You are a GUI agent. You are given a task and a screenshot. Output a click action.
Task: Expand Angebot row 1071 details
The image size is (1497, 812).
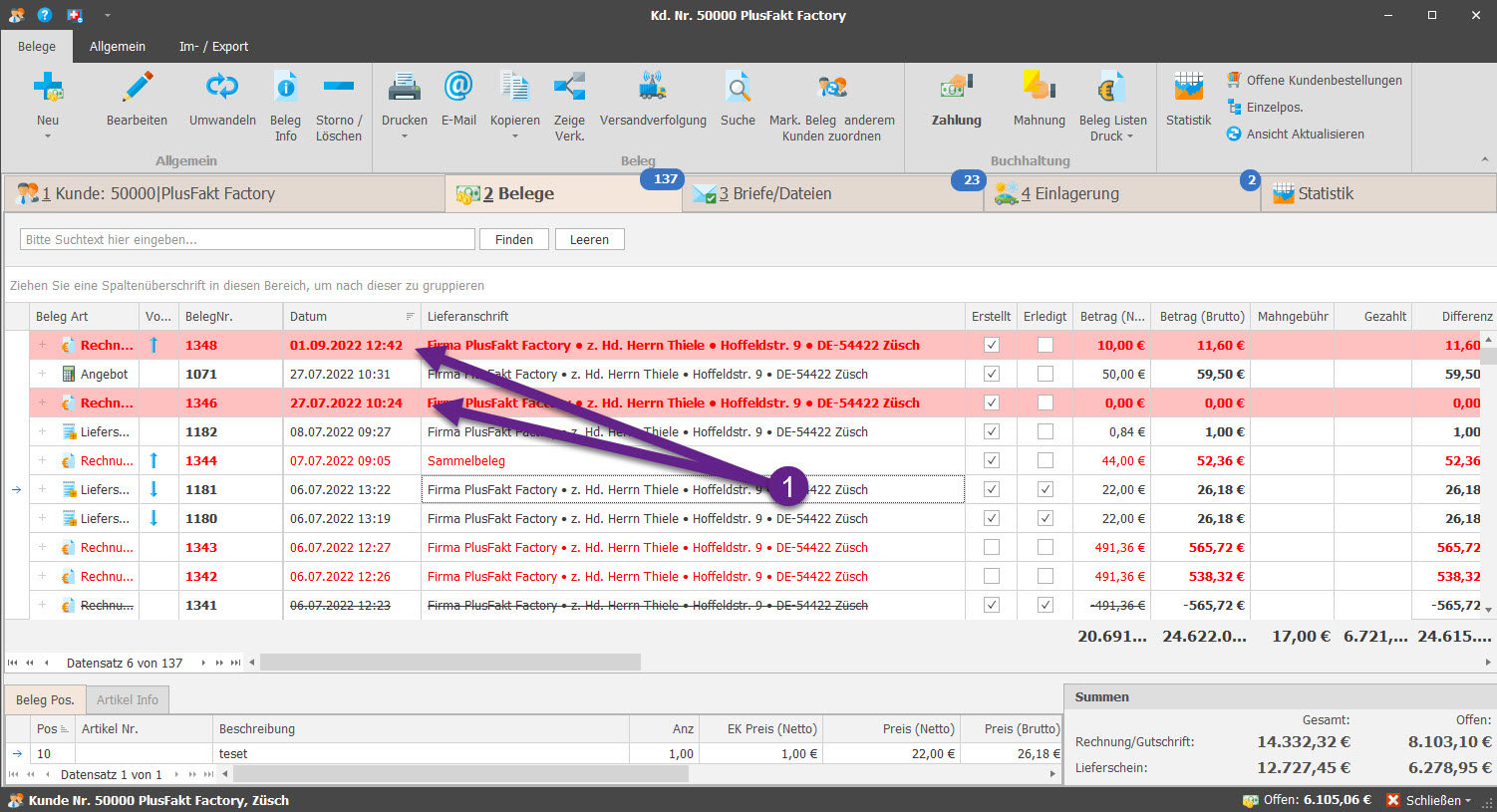click(x=43, y=374)
